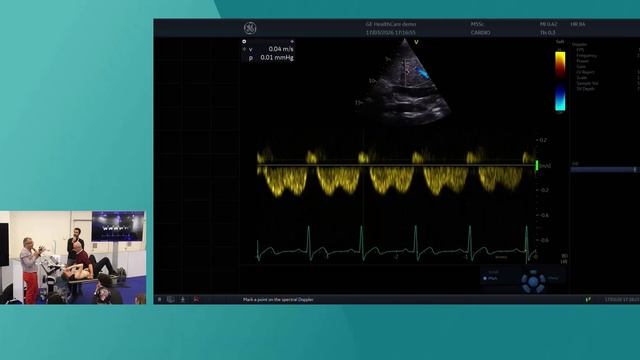Click the Sample Vol parameter in the Doppler list
Screen dimensions: 640x360
[587, 83]
